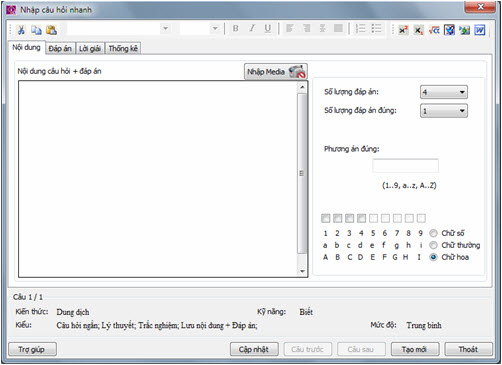The image size is (502, 365).
Task: Check the answer box above 4 / D
Action: coord(361,218)
